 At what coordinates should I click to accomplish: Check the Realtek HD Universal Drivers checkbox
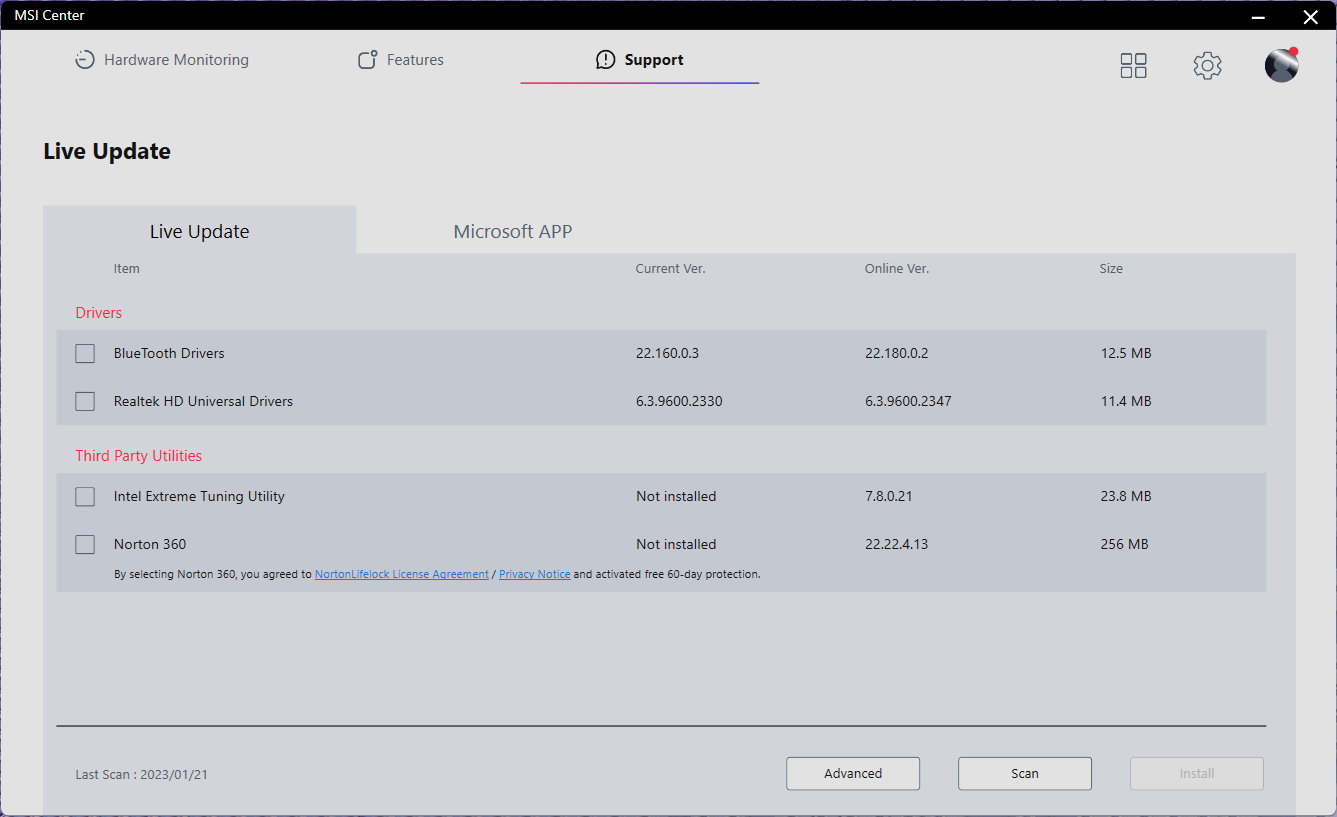pyautogui.click(x=85, y=401)
